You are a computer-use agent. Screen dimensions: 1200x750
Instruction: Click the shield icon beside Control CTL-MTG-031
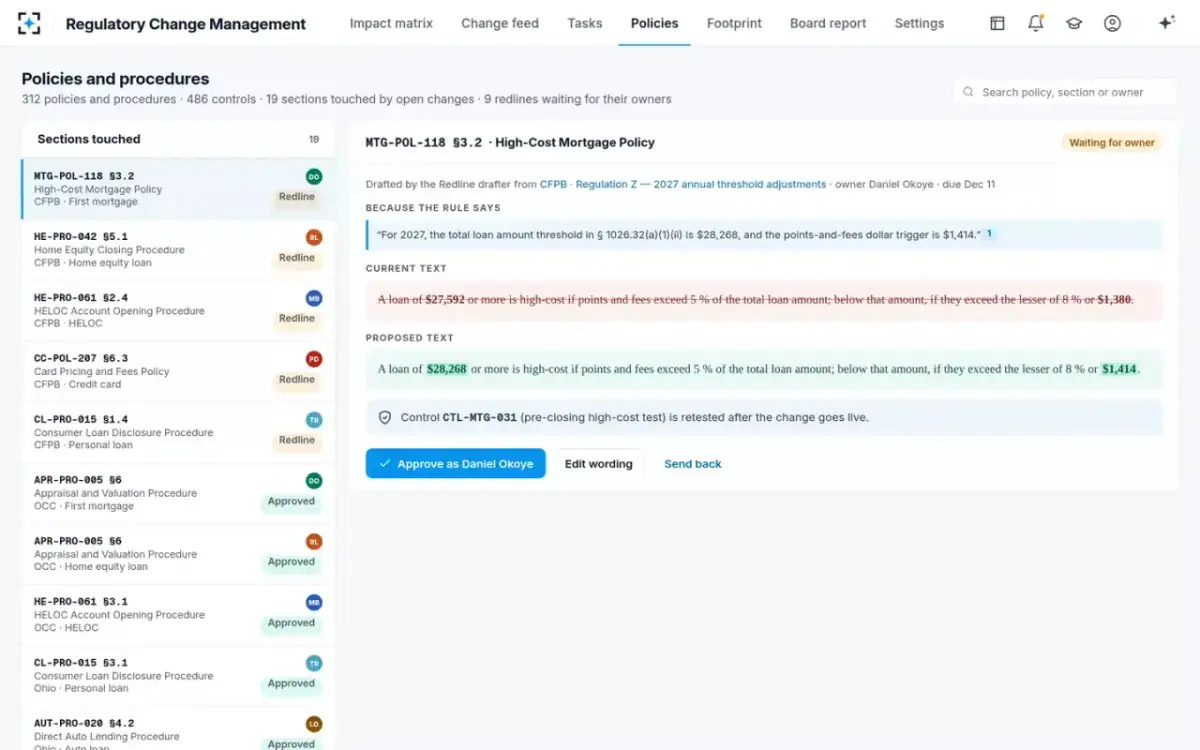(385, 417)
